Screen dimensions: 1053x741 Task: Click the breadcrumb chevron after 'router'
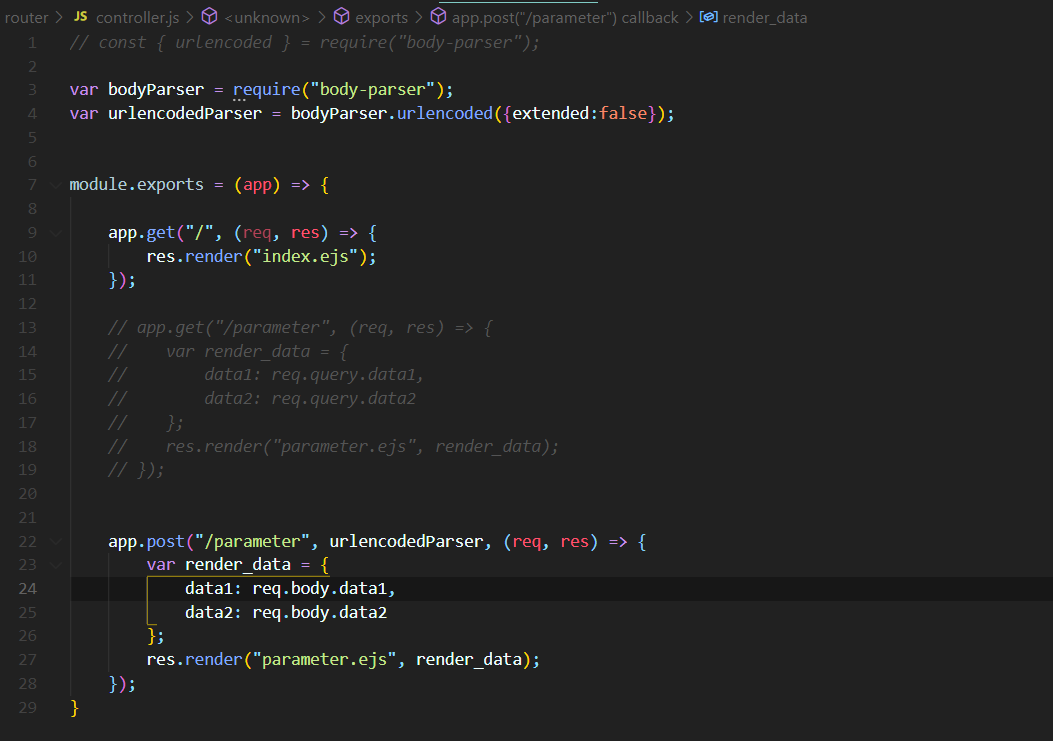pos(59,17)
